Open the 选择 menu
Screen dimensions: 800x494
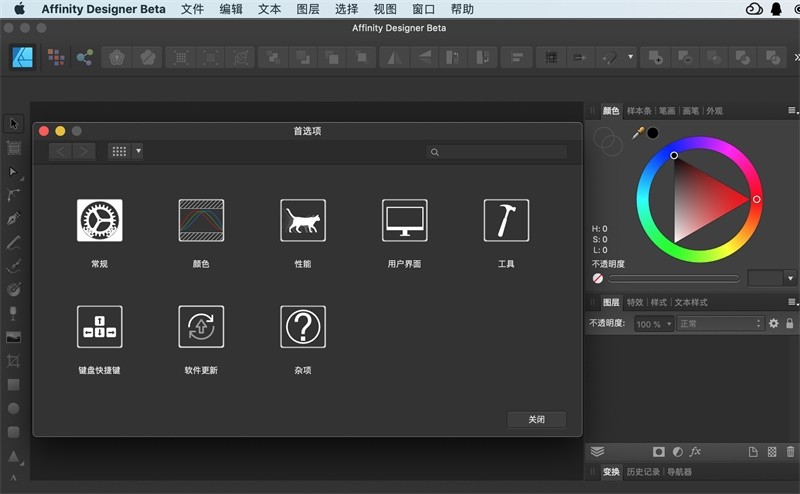(x=346, y=9)
